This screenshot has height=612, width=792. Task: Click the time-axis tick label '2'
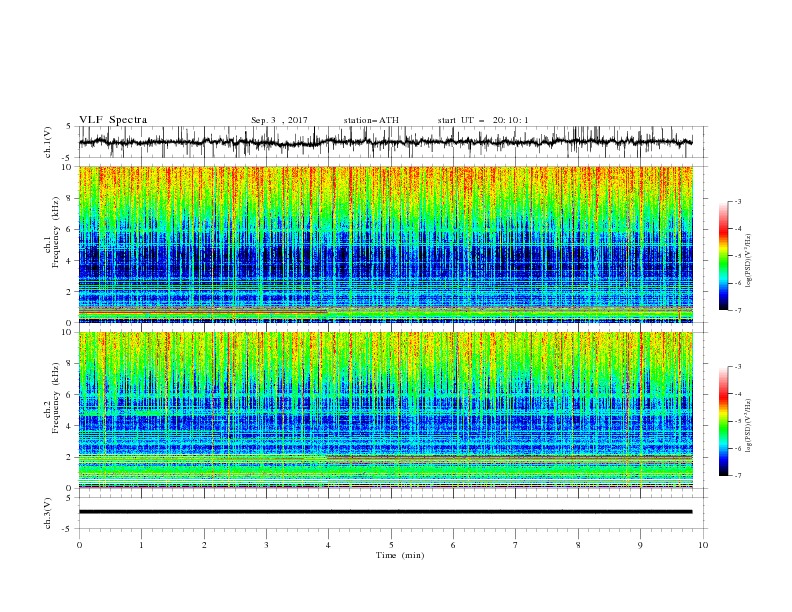coord(204,545)
